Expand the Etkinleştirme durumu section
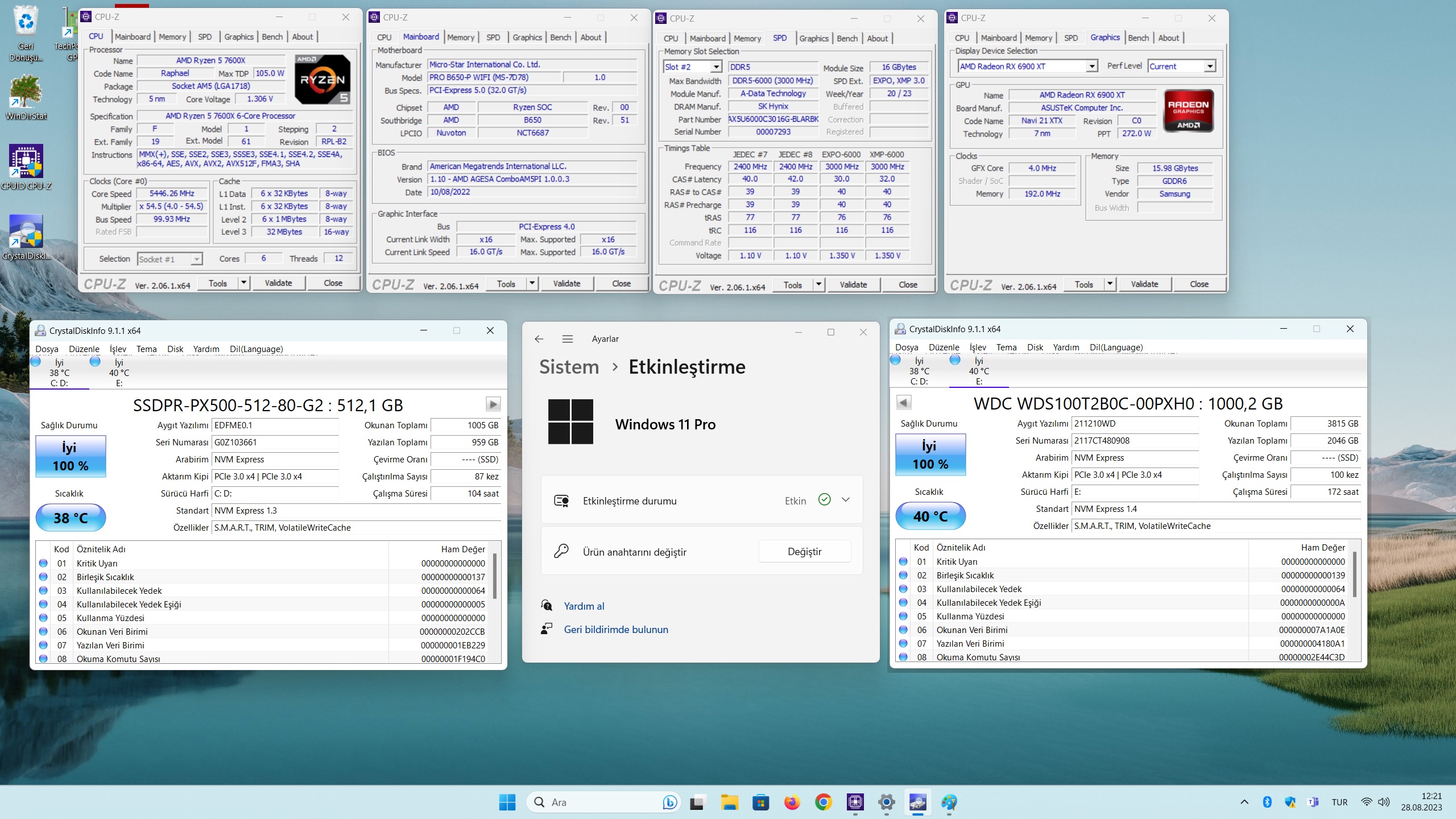Image resolution: width=1456 pixels, height=819 pixels. coord(846,500)
